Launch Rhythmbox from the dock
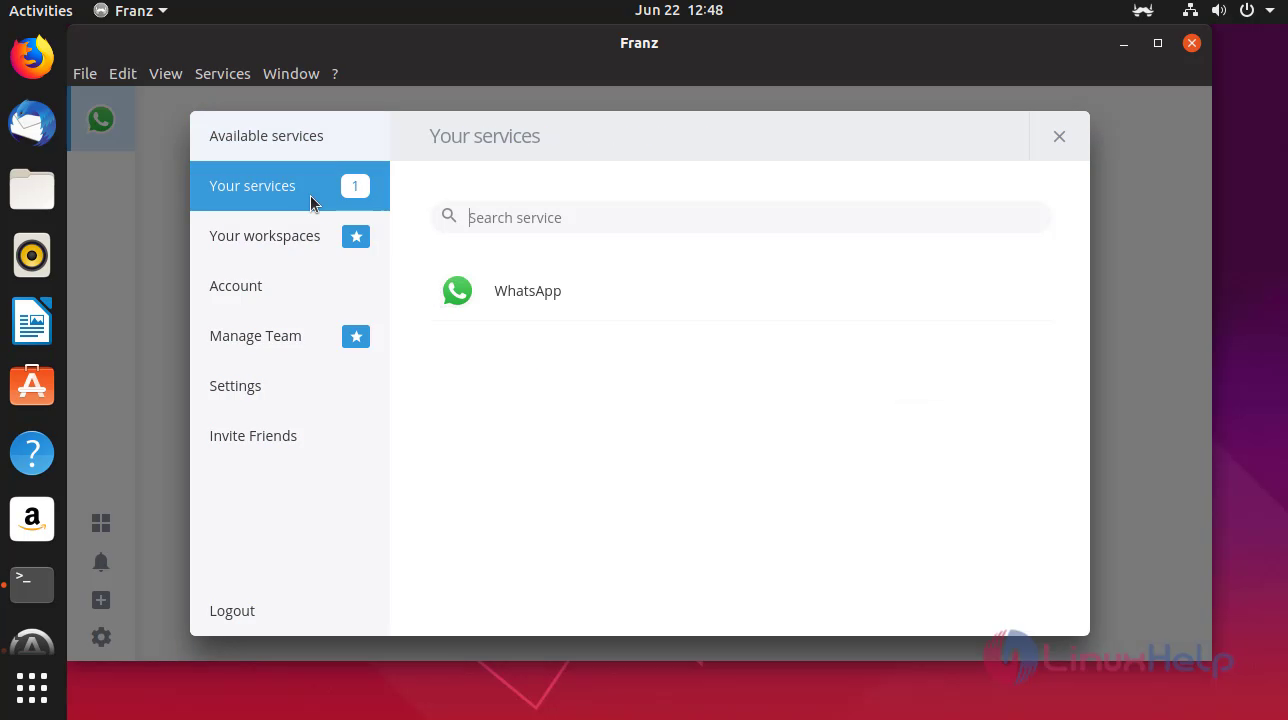 (x=32, y=256)
